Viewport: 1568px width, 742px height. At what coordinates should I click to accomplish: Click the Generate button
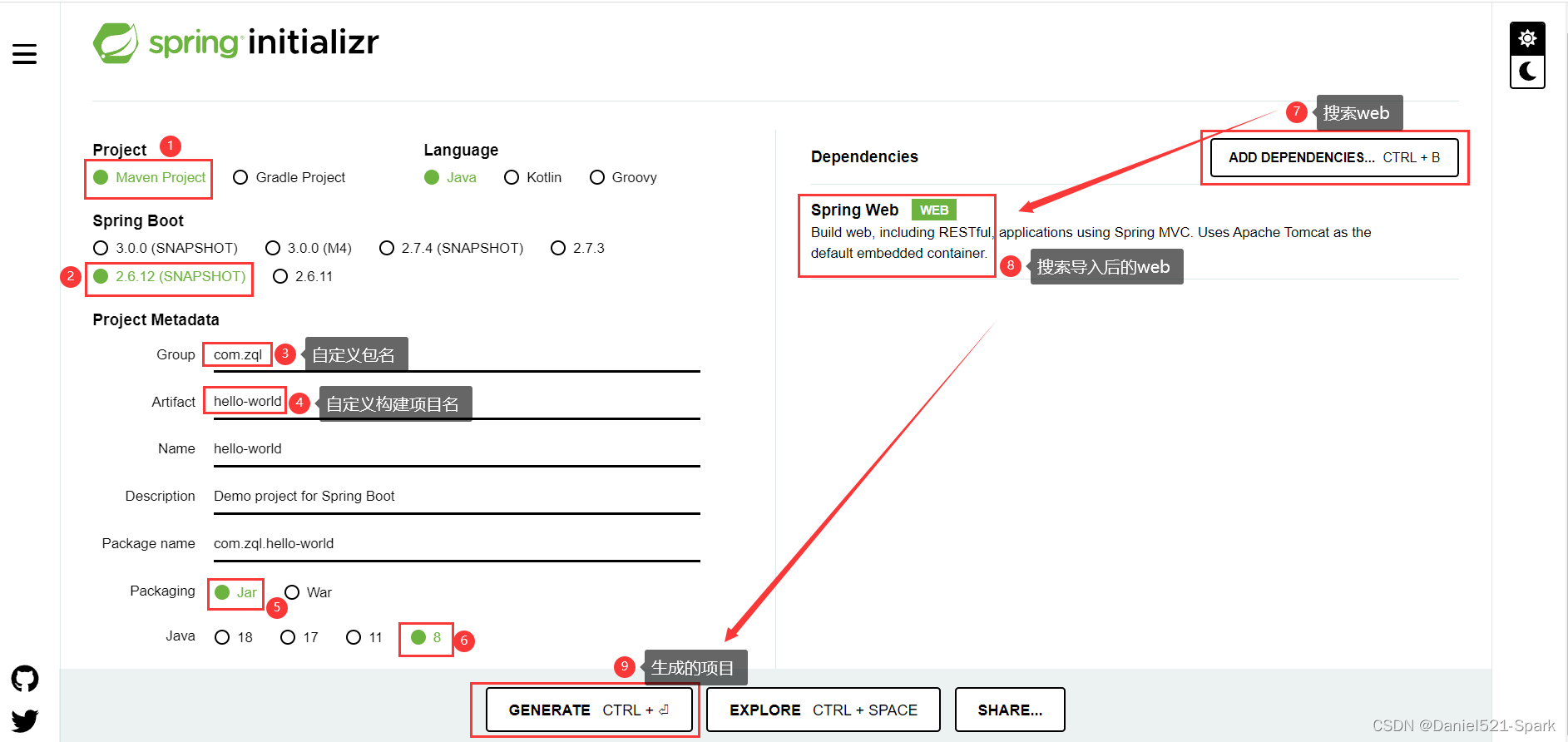click(x=589, y=710)
